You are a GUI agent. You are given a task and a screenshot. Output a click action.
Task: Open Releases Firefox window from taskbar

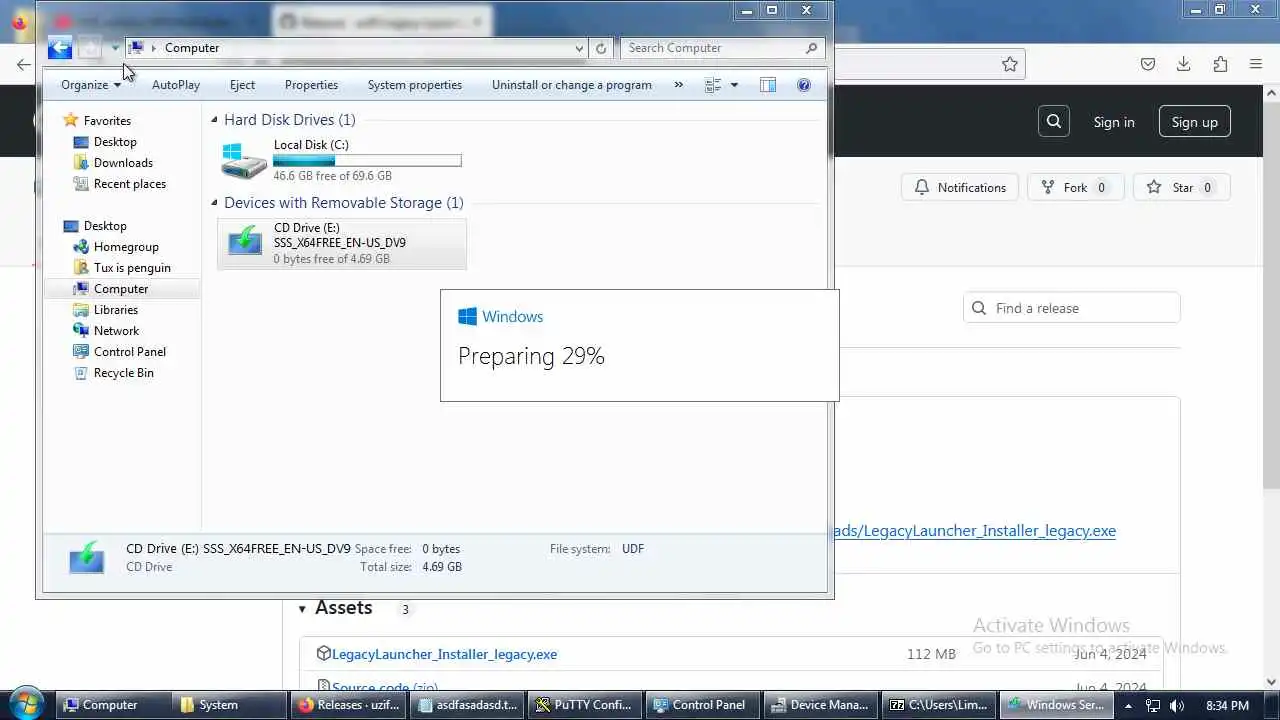[349, 705]
